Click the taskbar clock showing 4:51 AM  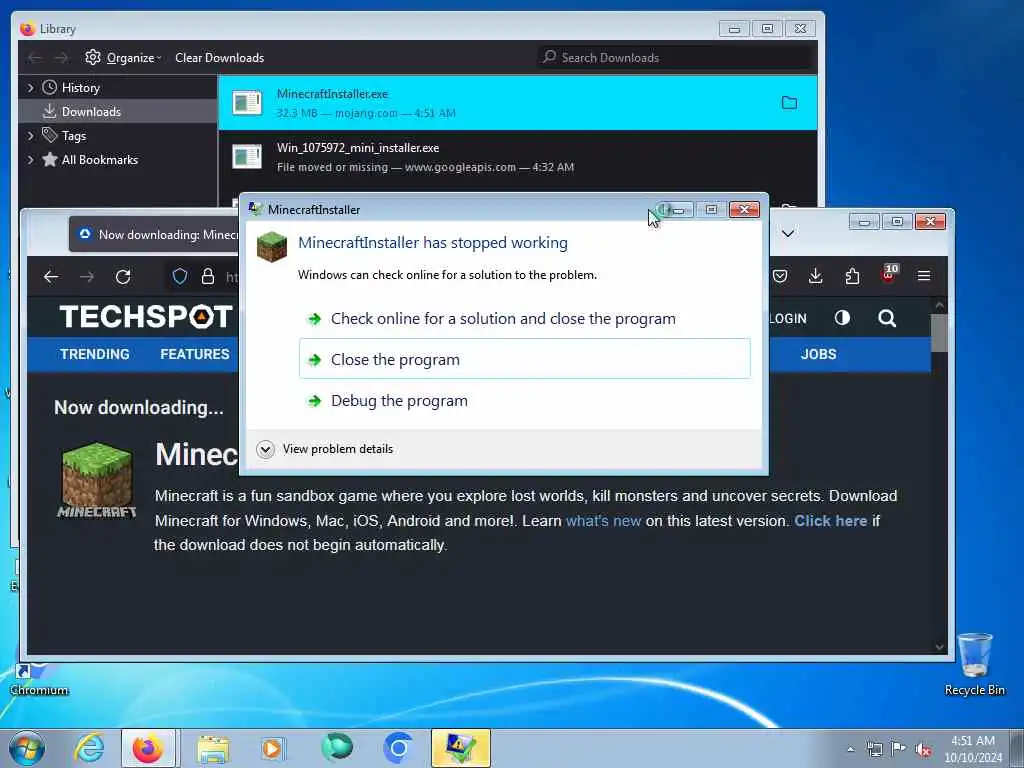pos(972,749)
